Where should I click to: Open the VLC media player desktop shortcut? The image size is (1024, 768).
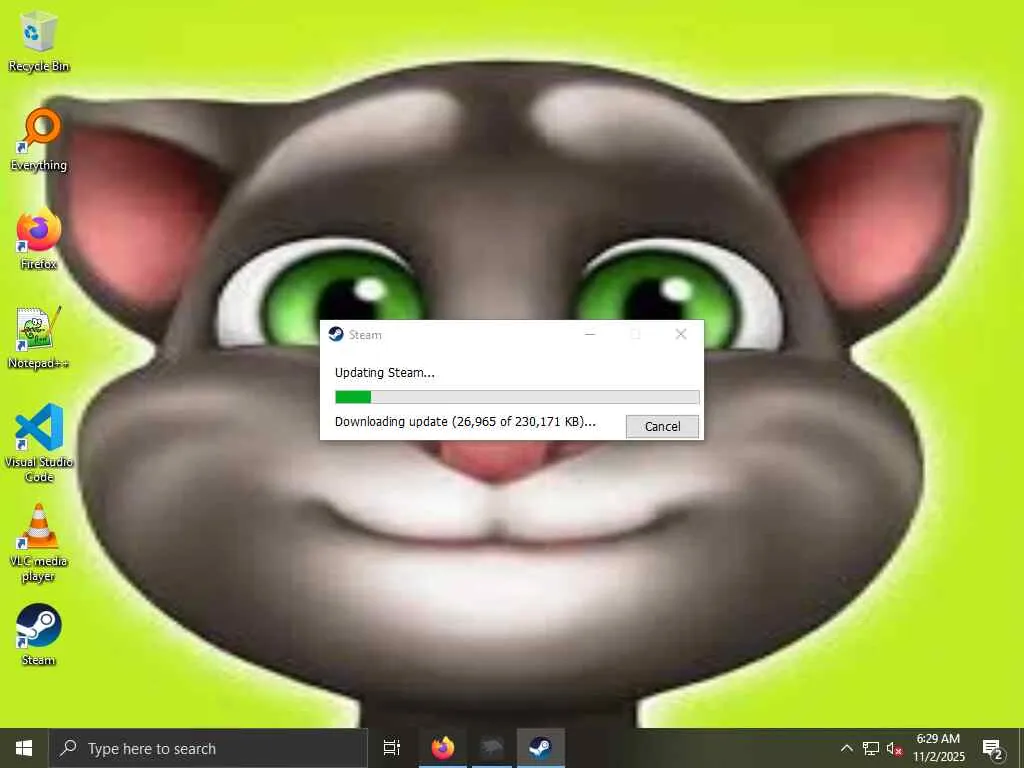(39, 543)
